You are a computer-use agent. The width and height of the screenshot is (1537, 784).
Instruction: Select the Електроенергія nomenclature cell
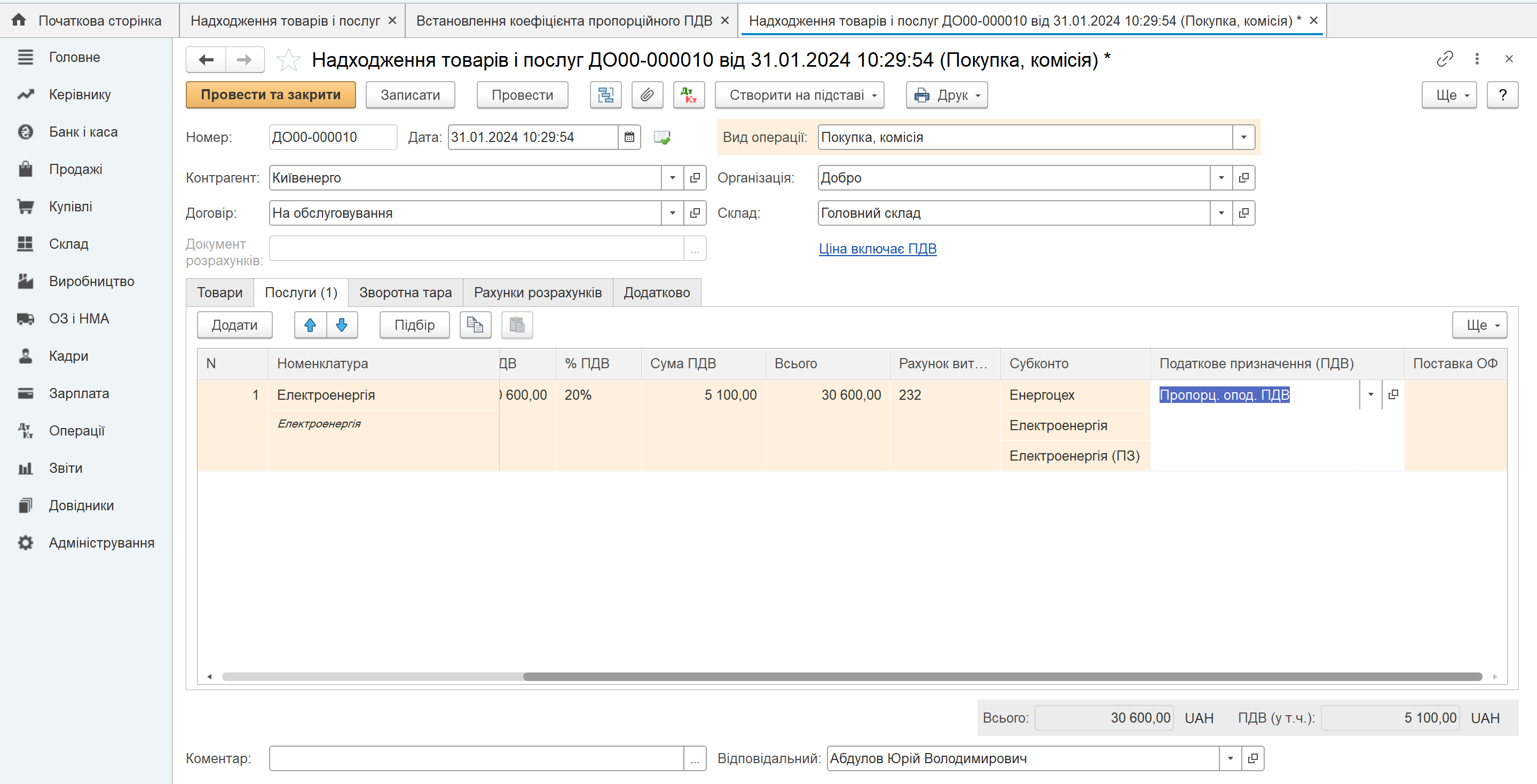click(x=384, y=395)
